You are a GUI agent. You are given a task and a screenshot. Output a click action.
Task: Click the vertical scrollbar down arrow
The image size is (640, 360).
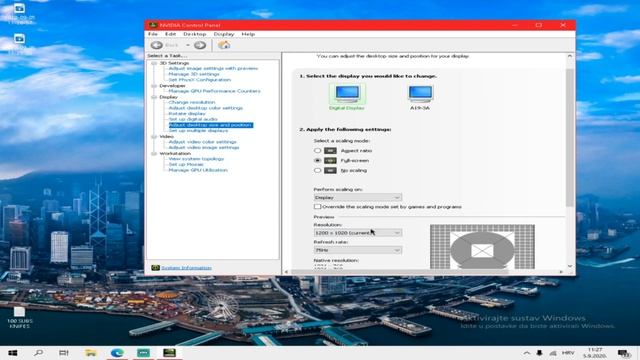coord(570,266)
